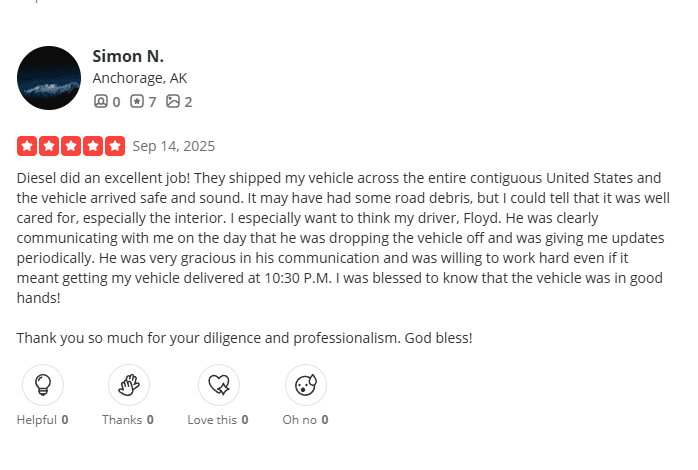
Task: Click the first red rating star
Action: tap(27, 146)
